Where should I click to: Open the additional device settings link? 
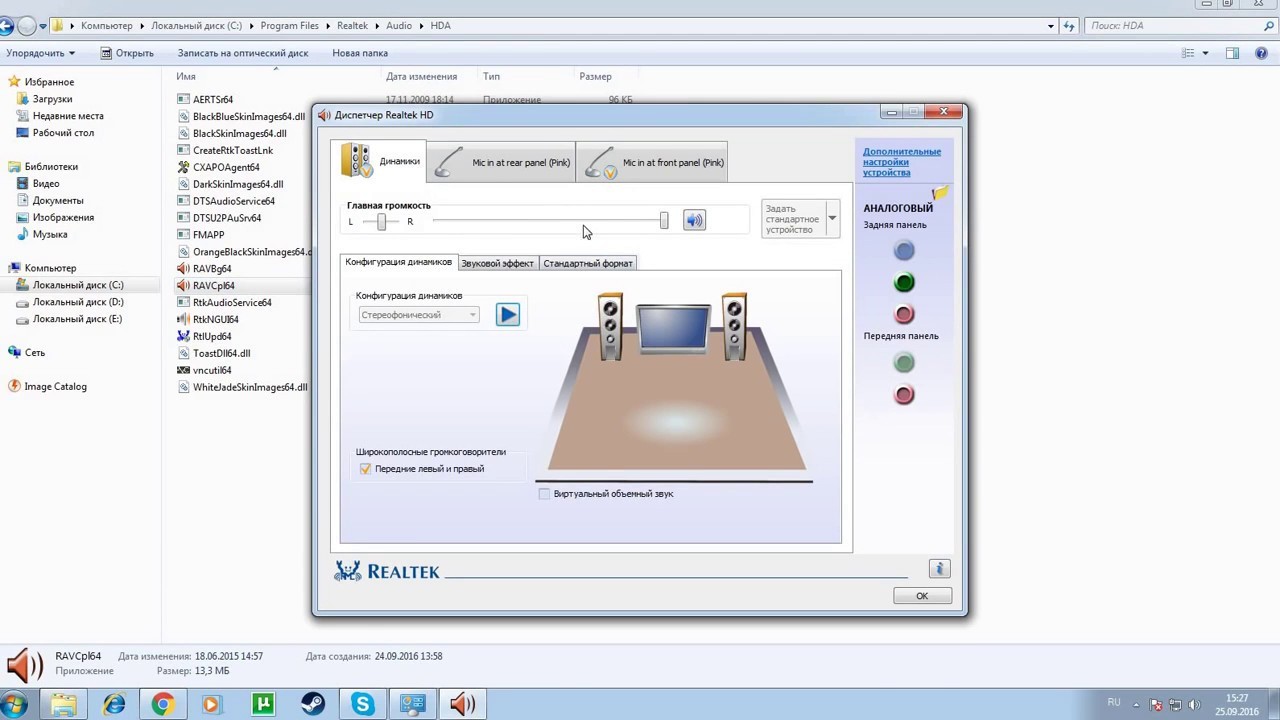(x=902, y=162)
